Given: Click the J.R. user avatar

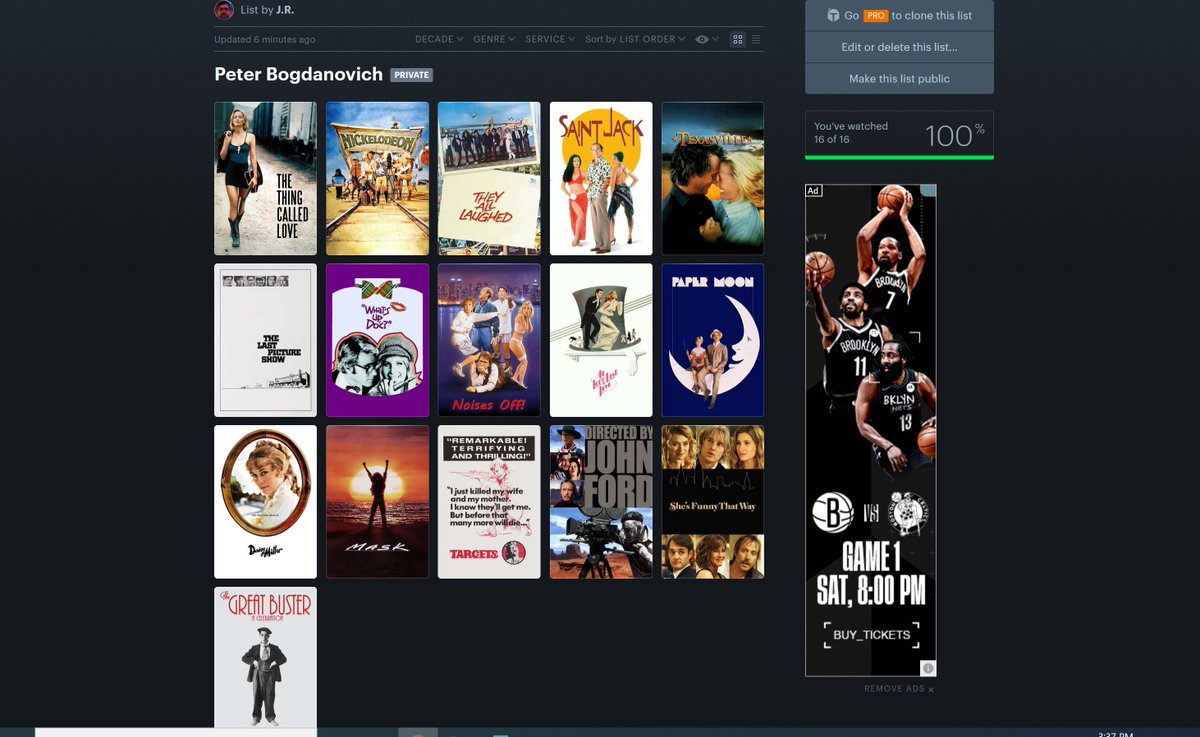Looking at the screenshot, I should pyautogui.click(x=224, y=10).
